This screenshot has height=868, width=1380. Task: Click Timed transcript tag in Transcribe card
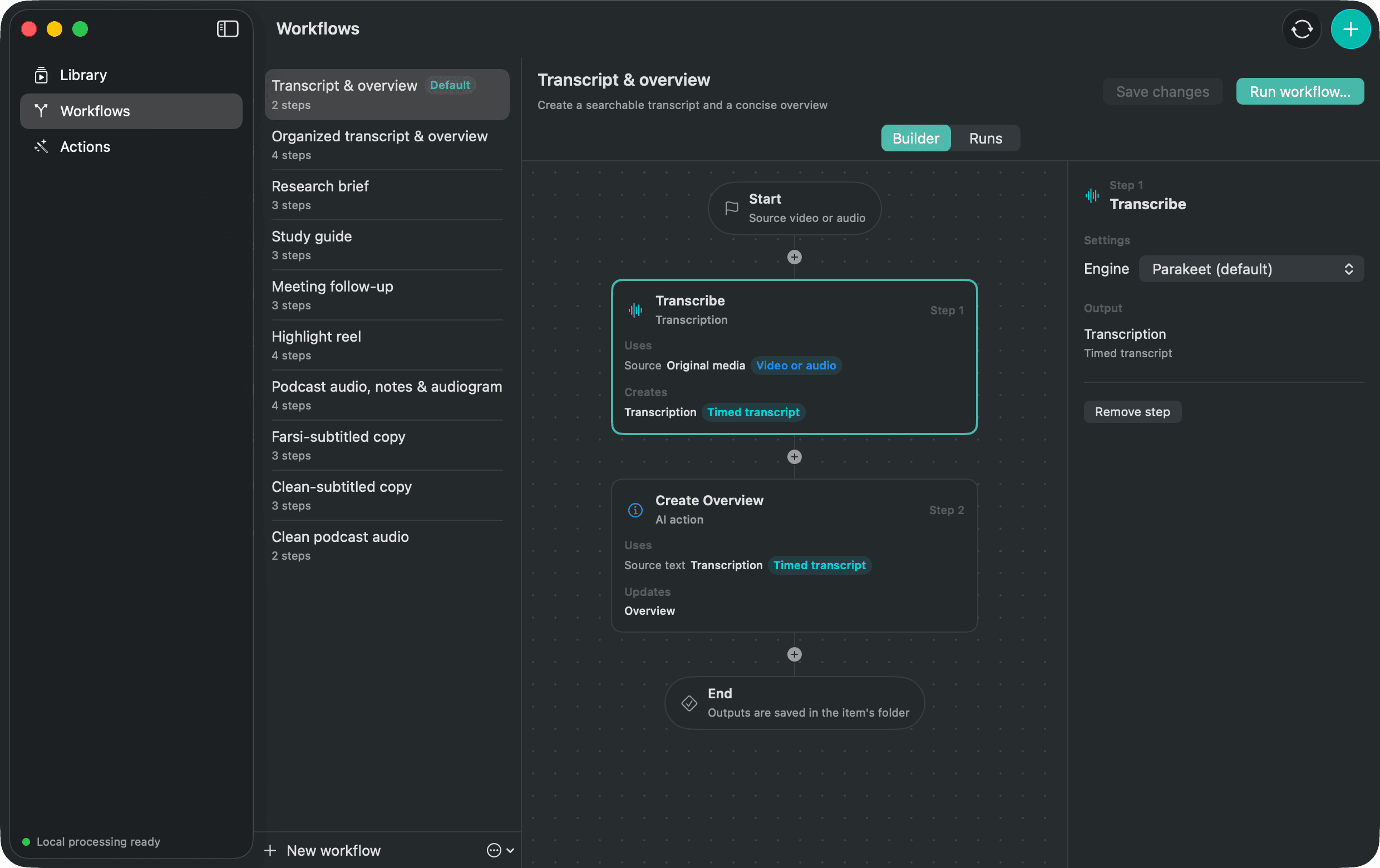(x=753, y=412)
